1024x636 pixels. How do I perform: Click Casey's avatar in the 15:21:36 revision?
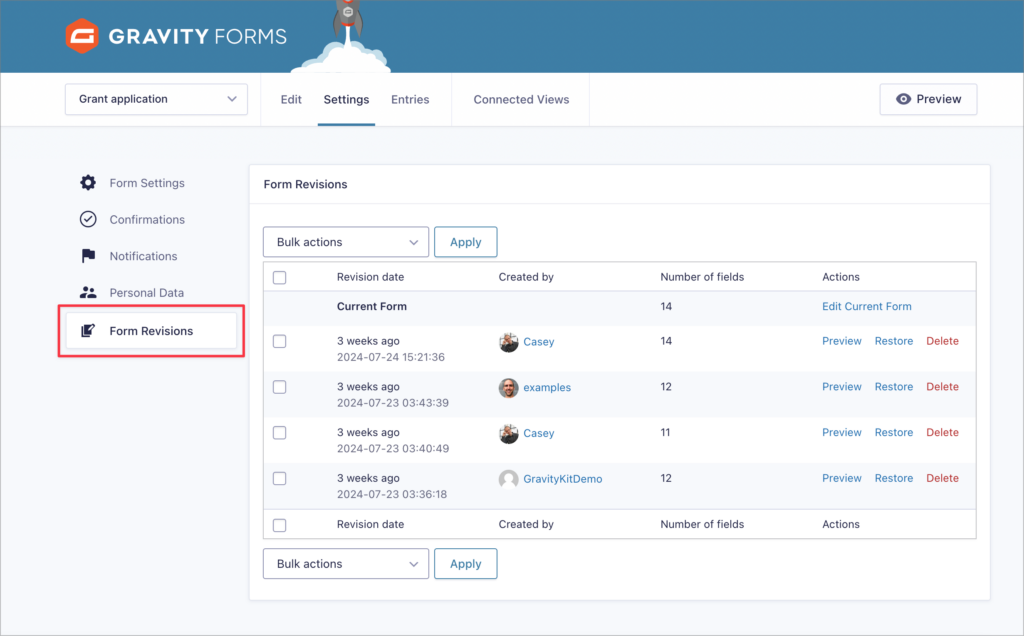509,342
